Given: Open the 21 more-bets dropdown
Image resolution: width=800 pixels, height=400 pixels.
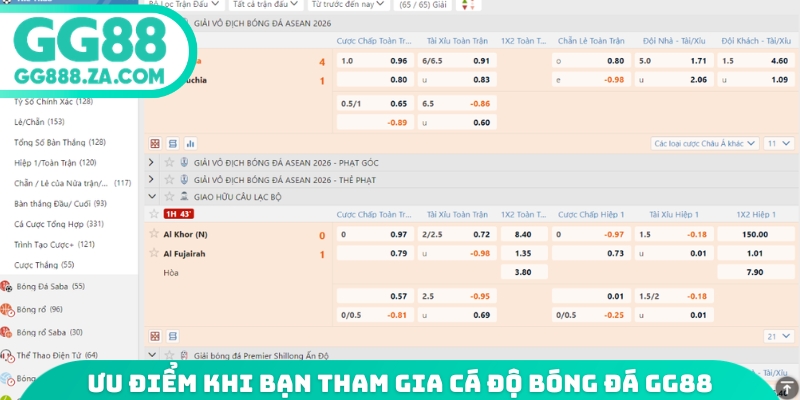Looking at the screenshot, I should [x=779, y=336].
